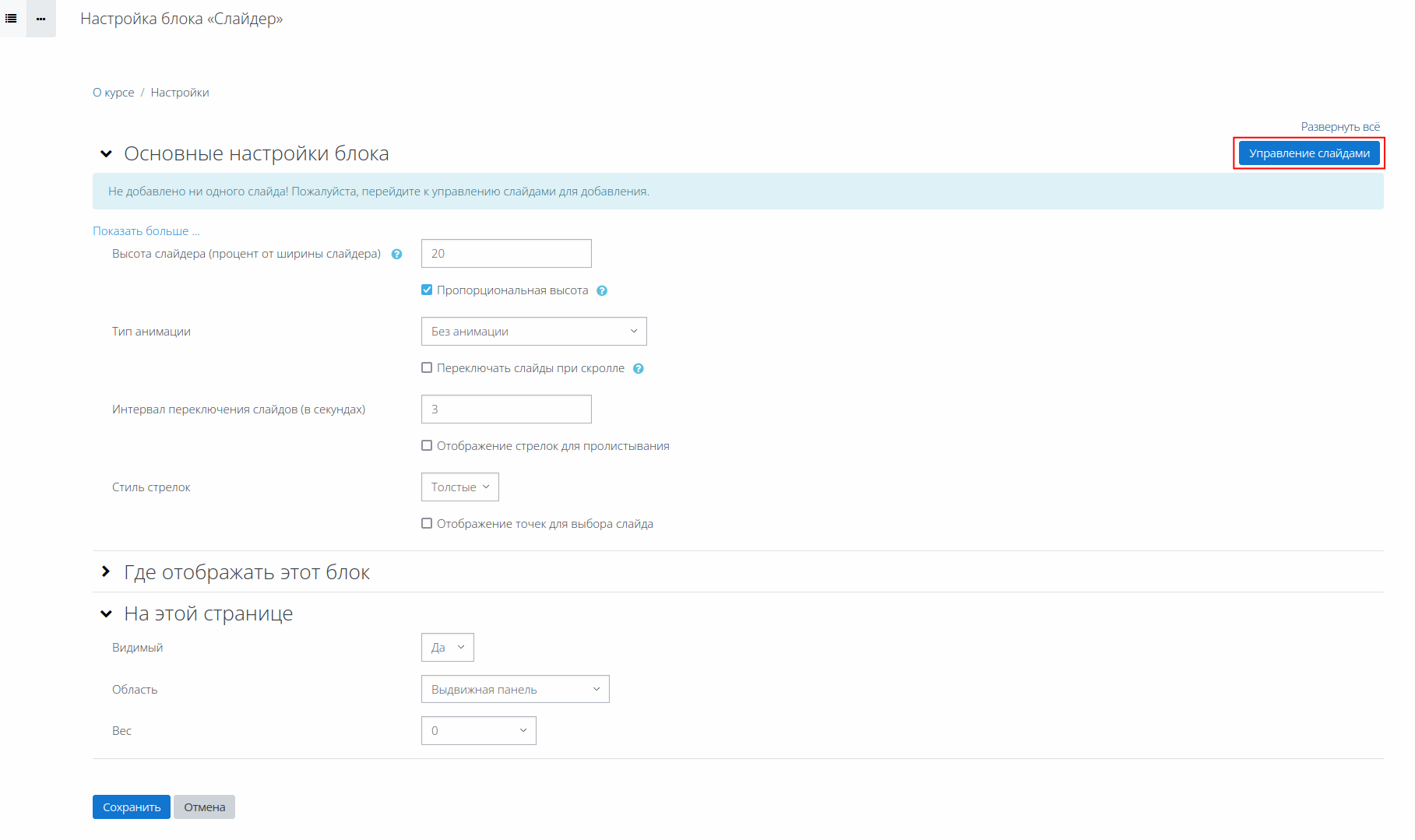Expand the Где отображать этот блок section
Viewport: 1415px width, 840px height.
click(106, 572)
